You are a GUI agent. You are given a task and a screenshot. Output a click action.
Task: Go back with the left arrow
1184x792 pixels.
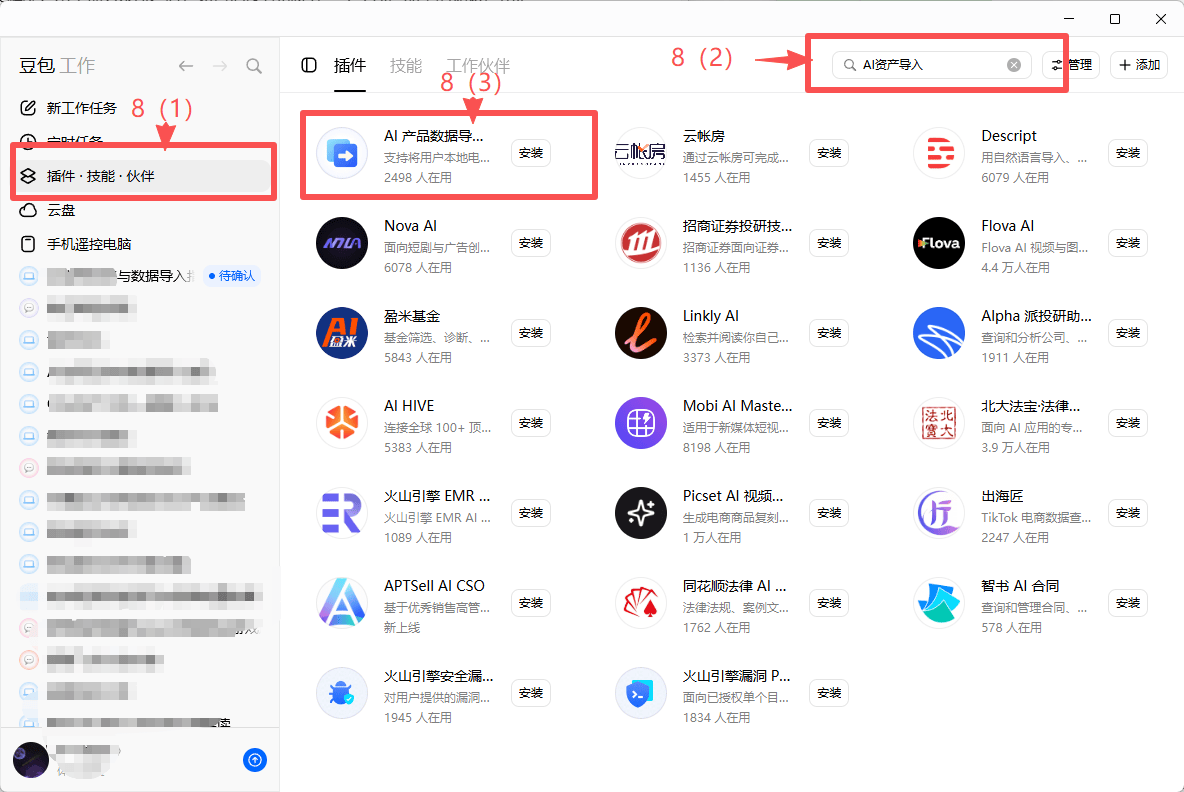coord(186,66)
